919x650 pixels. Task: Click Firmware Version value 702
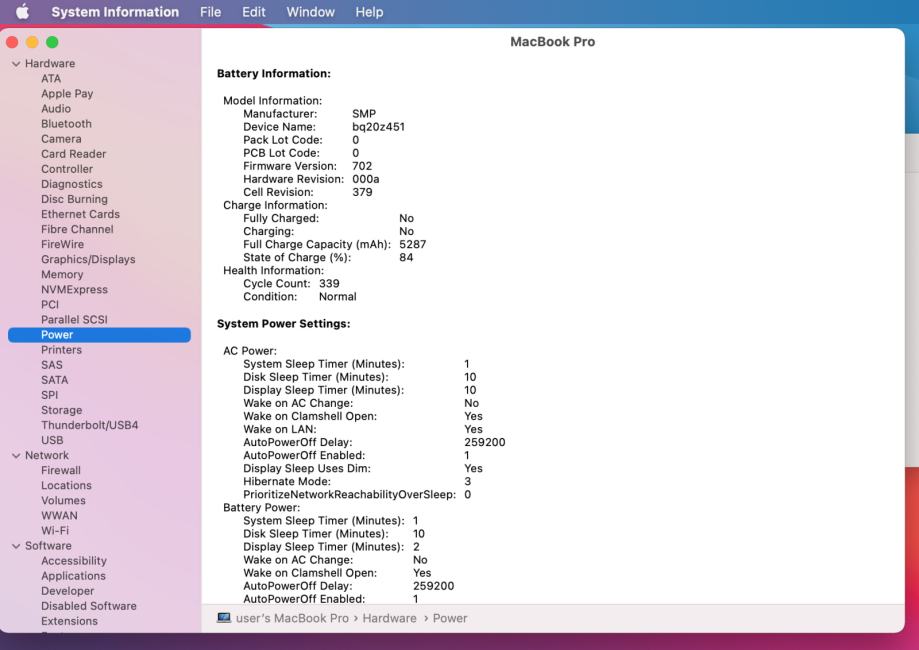coord(362,166)
